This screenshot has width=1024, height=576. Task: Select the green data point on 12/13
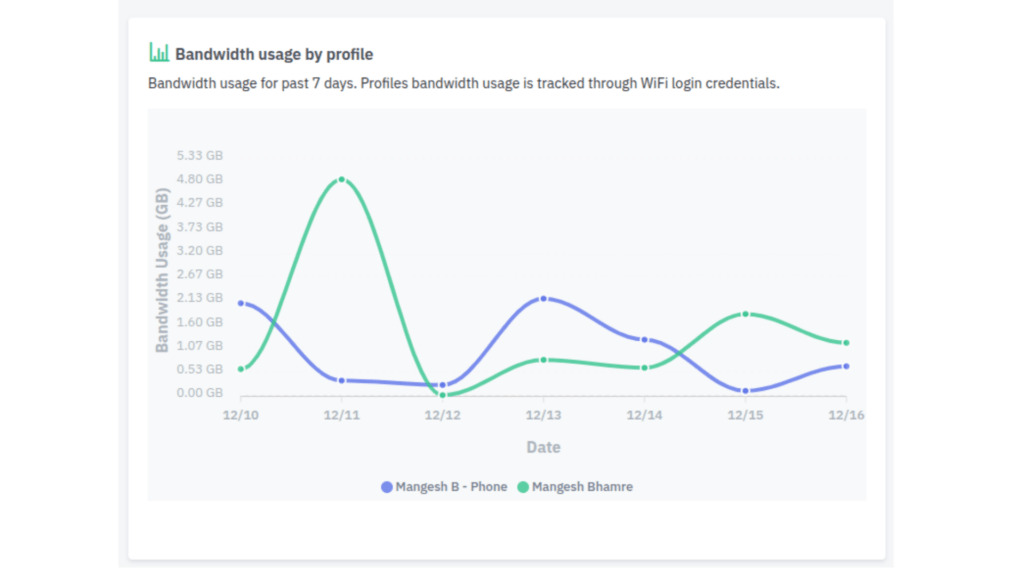543,359
